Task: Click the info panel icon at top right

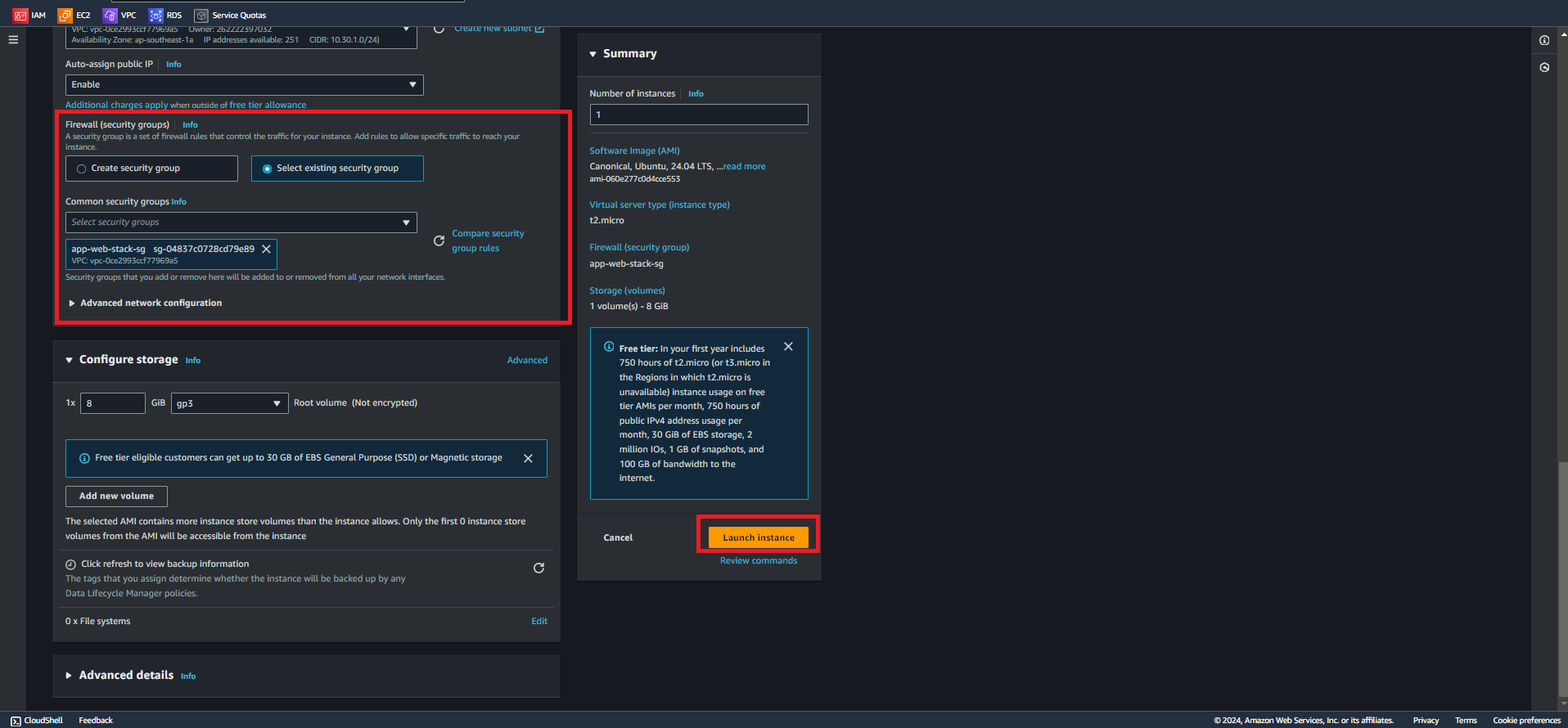Action: click(x=1544, y=40)
